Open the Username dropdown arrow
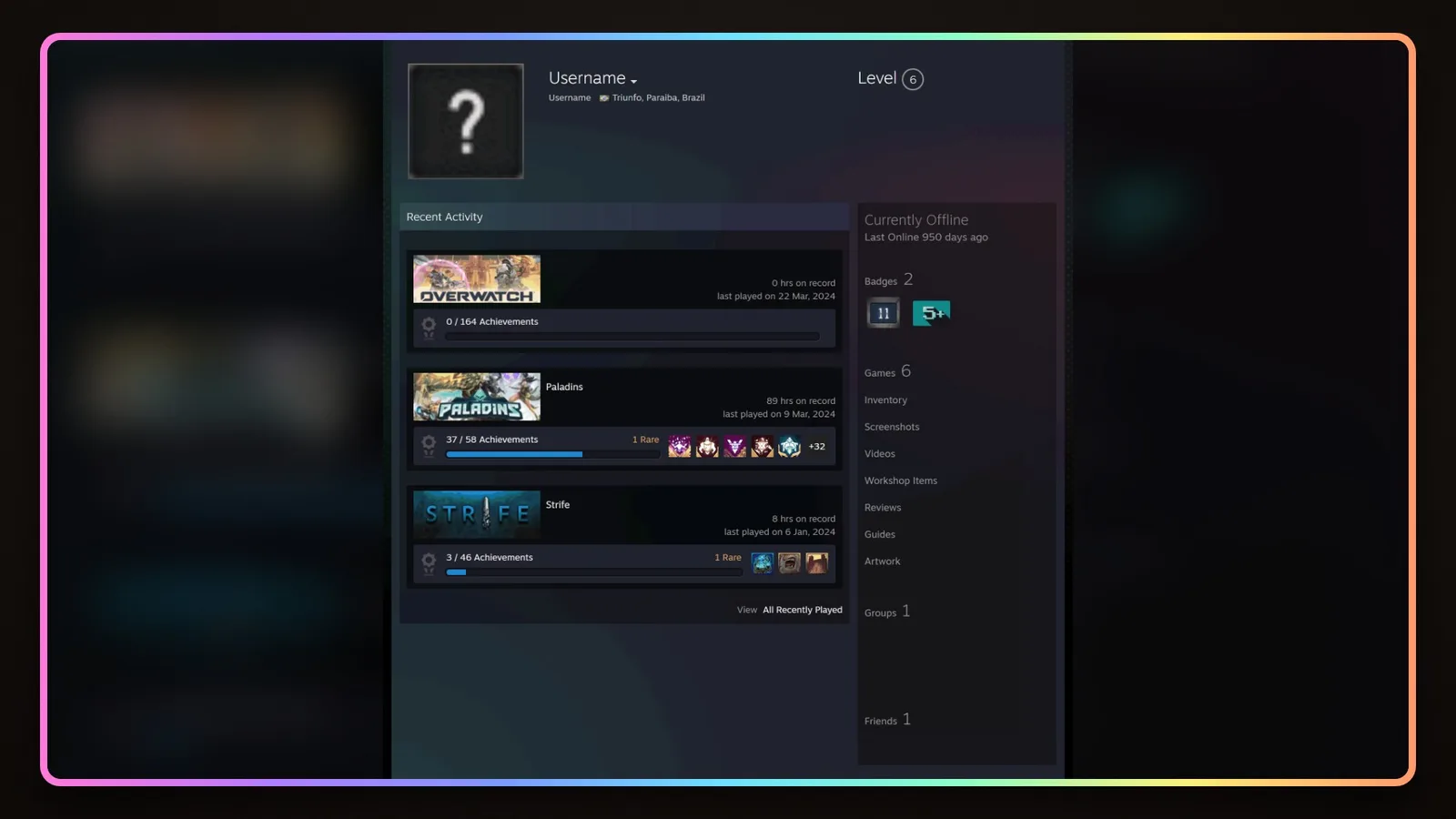This screenshot has height=819, width=1456. pos(633,82)
